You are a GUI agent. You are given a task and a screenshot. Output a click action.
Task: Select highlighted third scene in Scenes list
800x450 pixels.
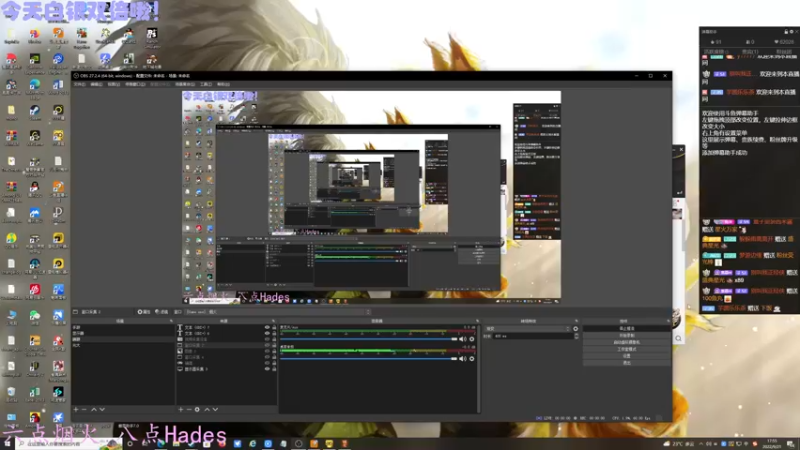[x=122, y=339]
